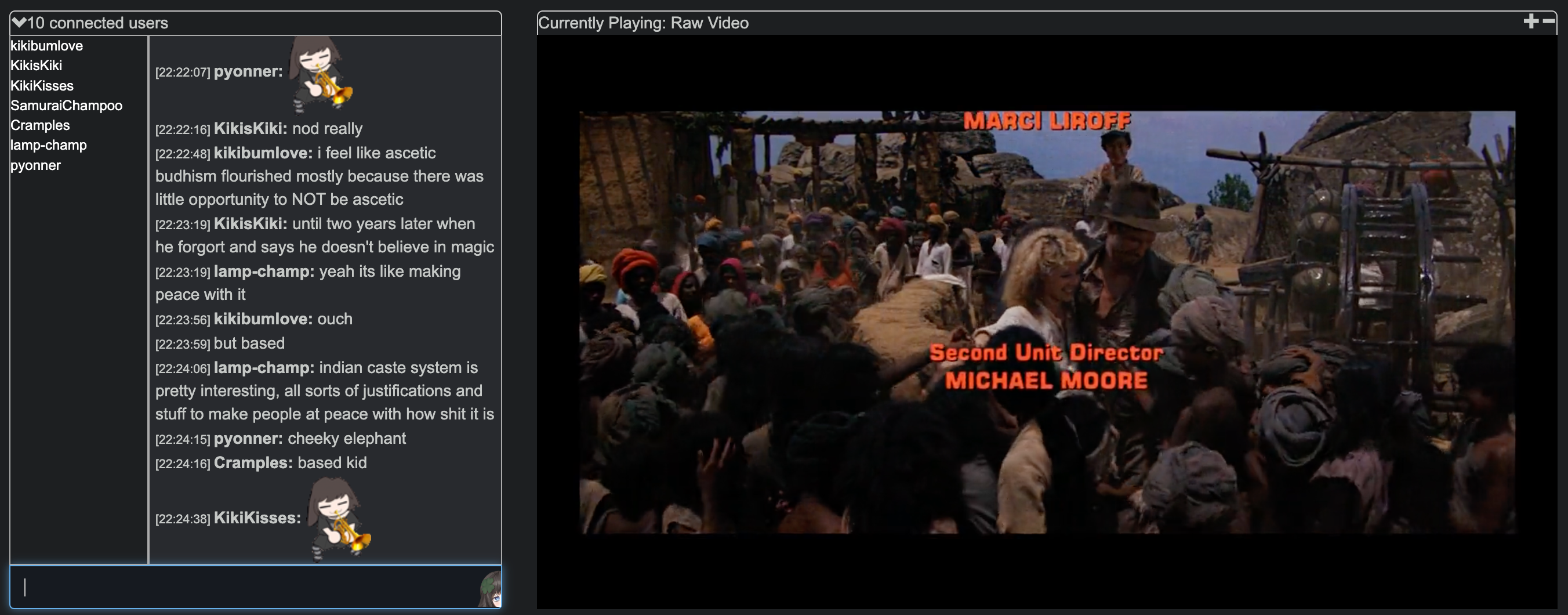The width and height of the screenshot is (1568, 615).
Task: Collapse the connected users list chevron
Action: coord(19,23)
